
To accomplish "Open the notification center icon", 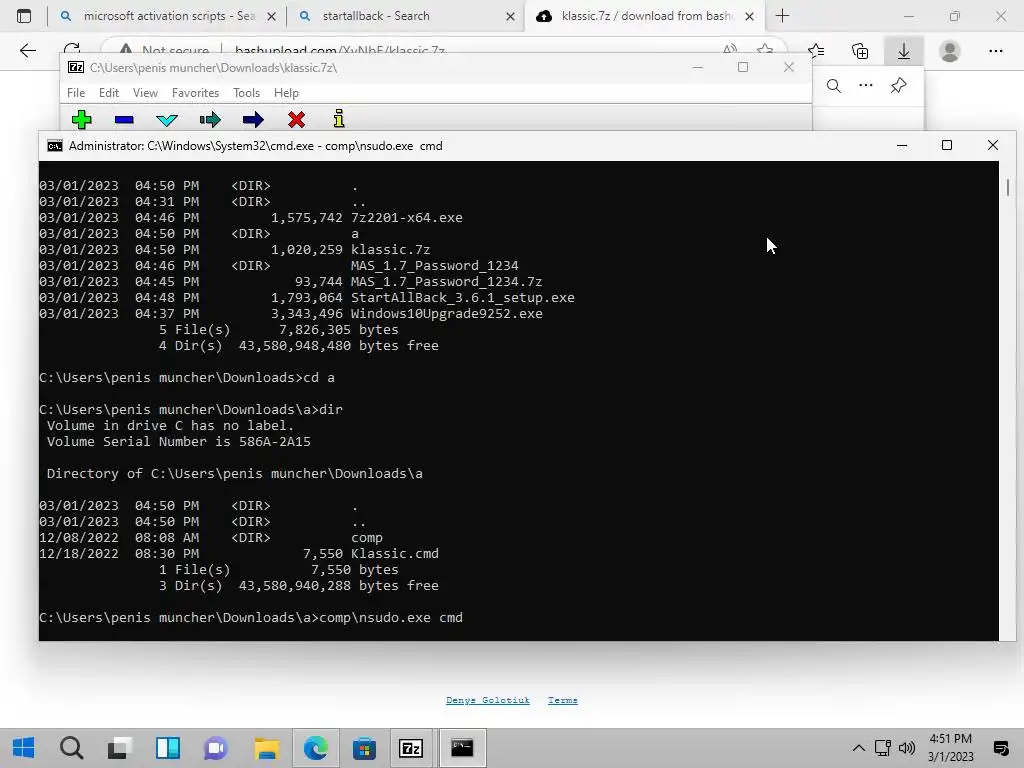I will point(1000,748).
